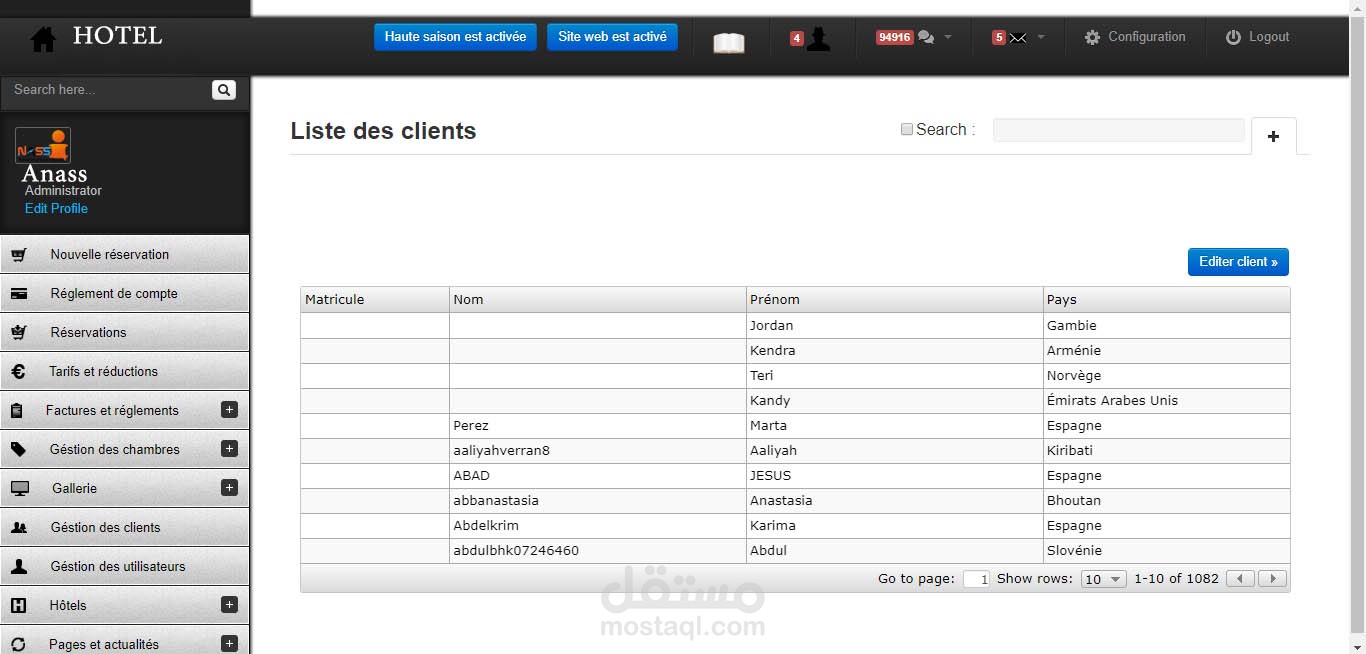Select the Abdelkrim Karima row

click(795, 526)
